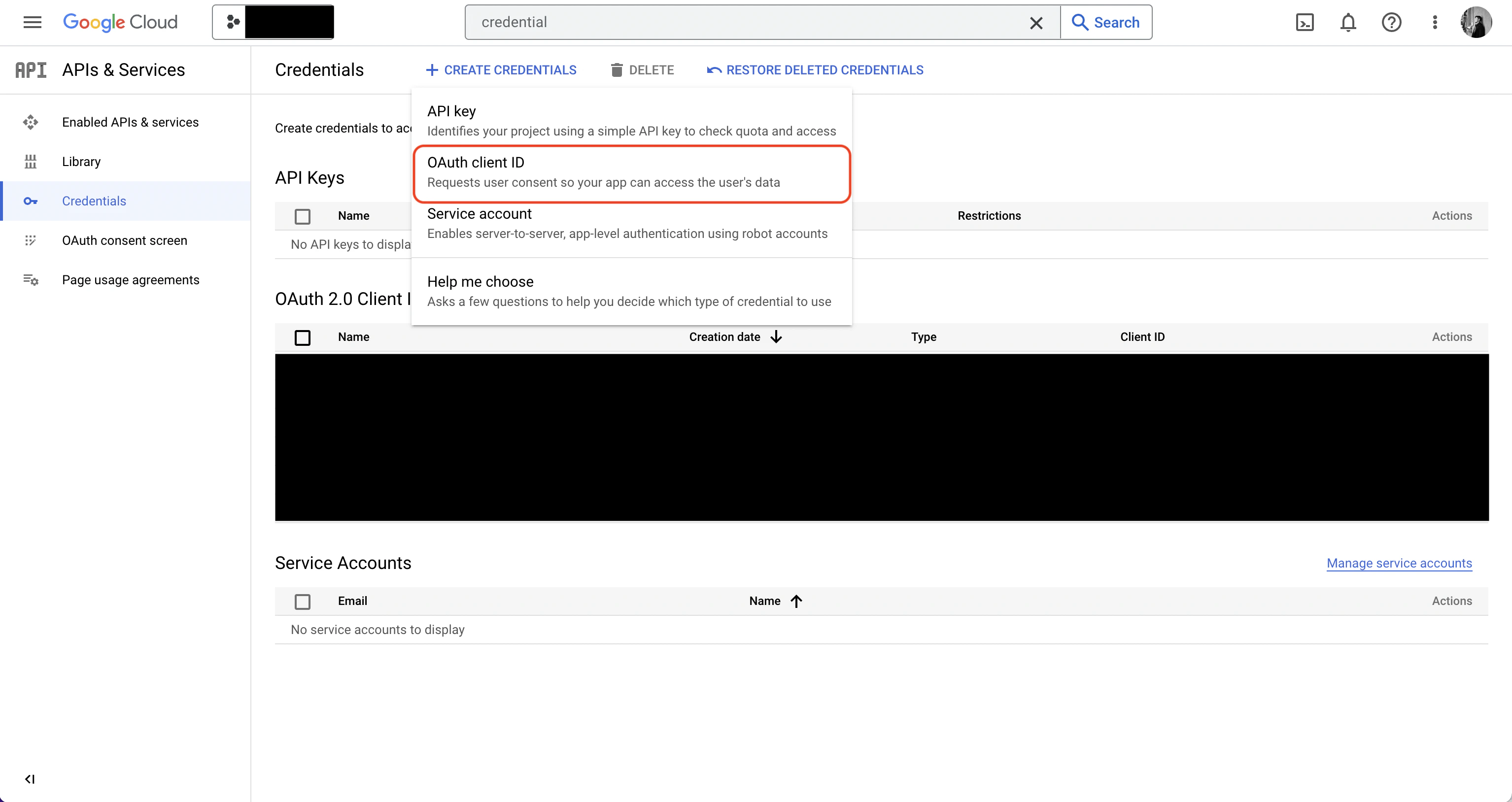Open the project selector dropdown

tap(273, 22)
